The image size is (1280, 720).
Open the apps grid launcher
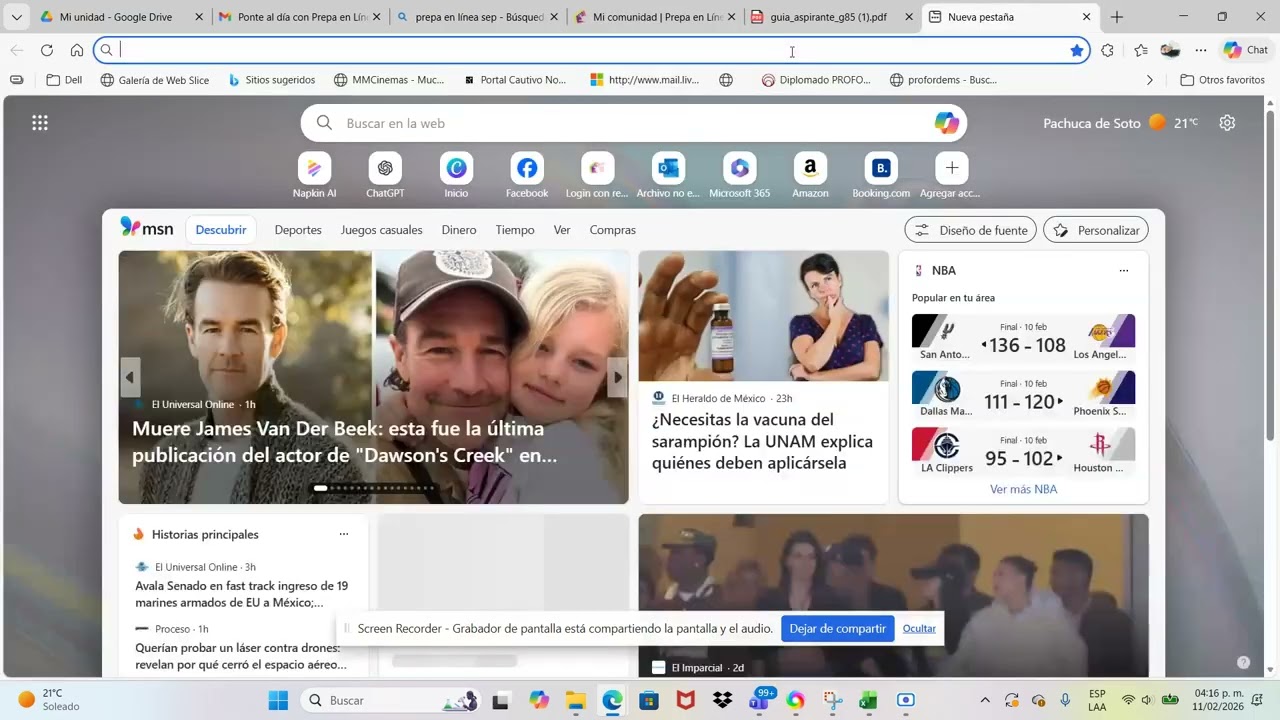tap(40, 123)
